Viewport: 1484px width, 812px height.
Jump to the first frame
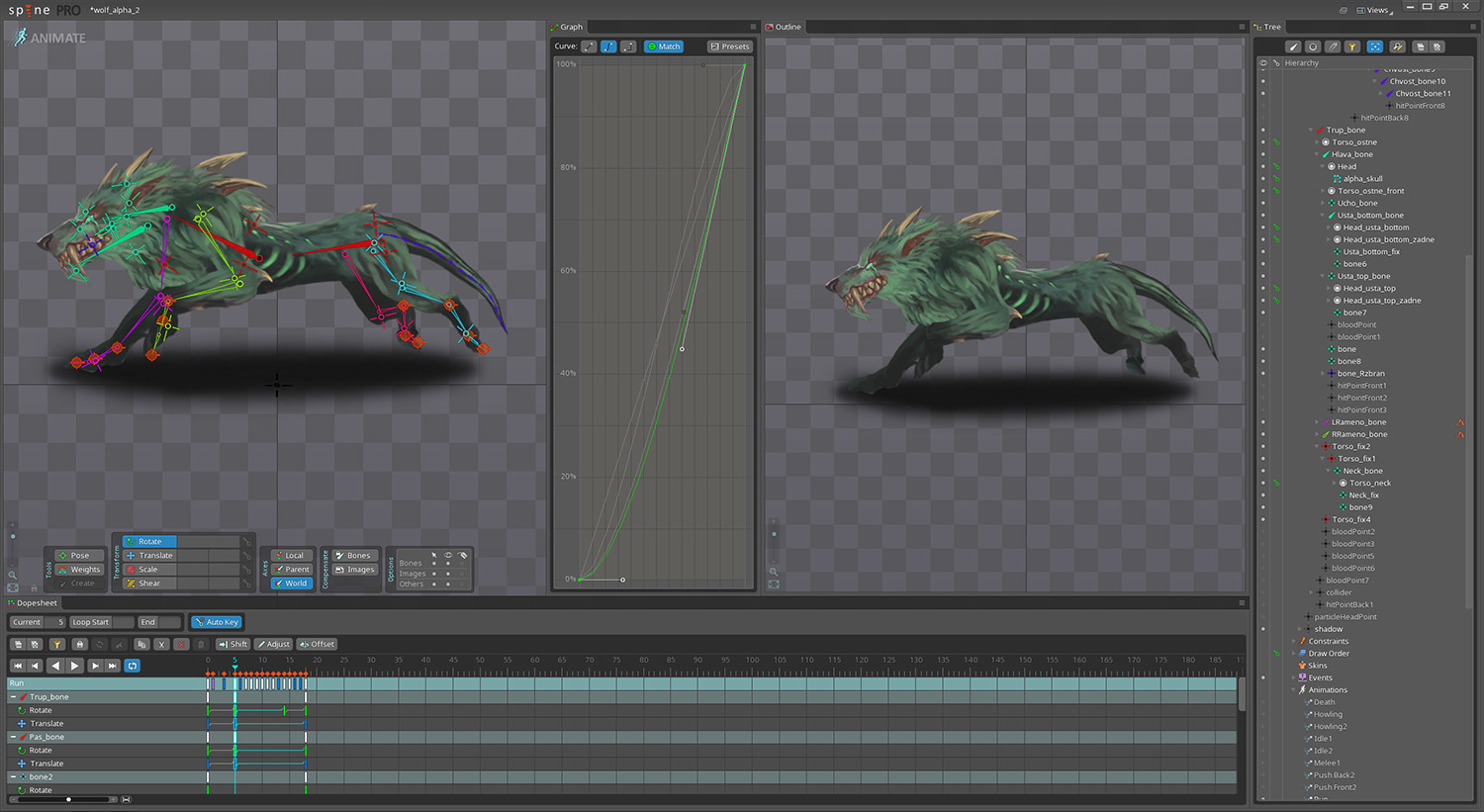17,667
